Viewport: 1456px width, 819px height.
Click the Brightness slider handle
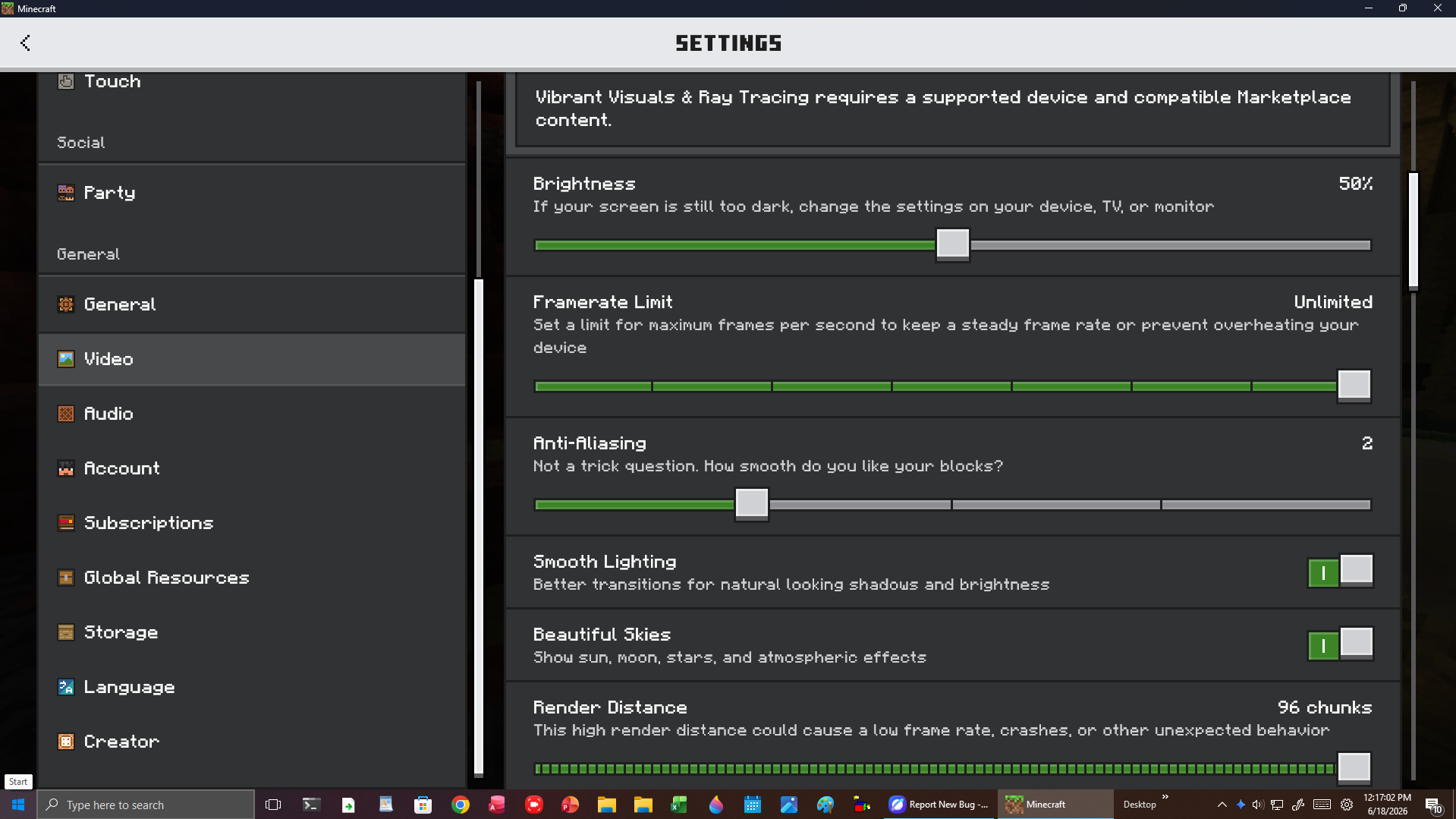pyautogui.click(x=953, y=244)
